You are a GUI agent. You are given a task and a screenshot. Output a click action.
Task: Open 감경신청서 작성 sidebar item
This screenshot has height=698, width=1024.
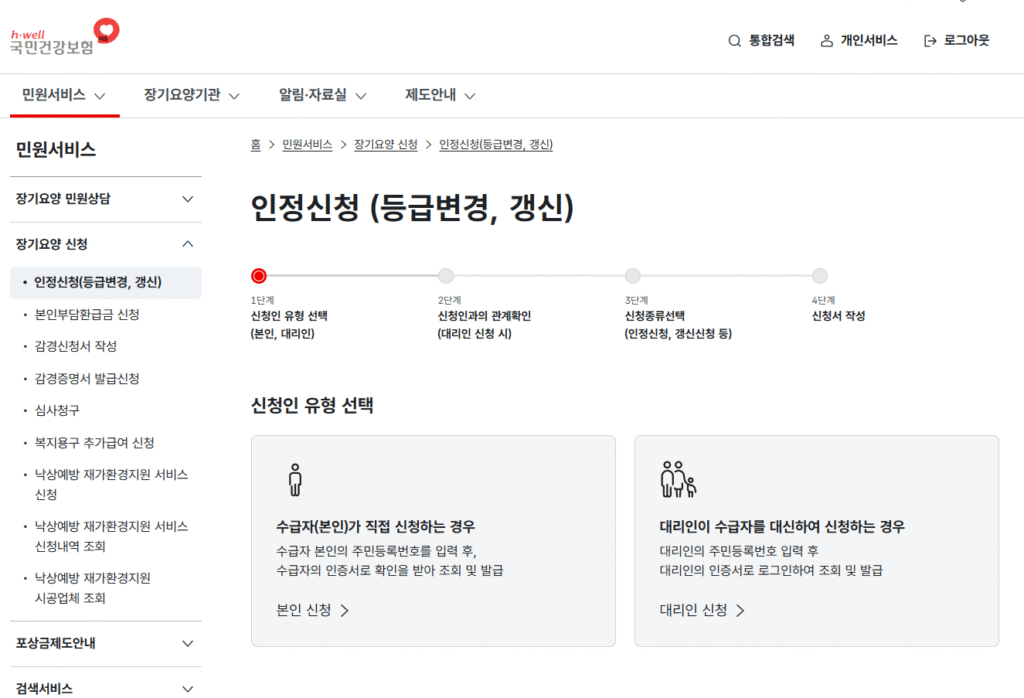75,347
